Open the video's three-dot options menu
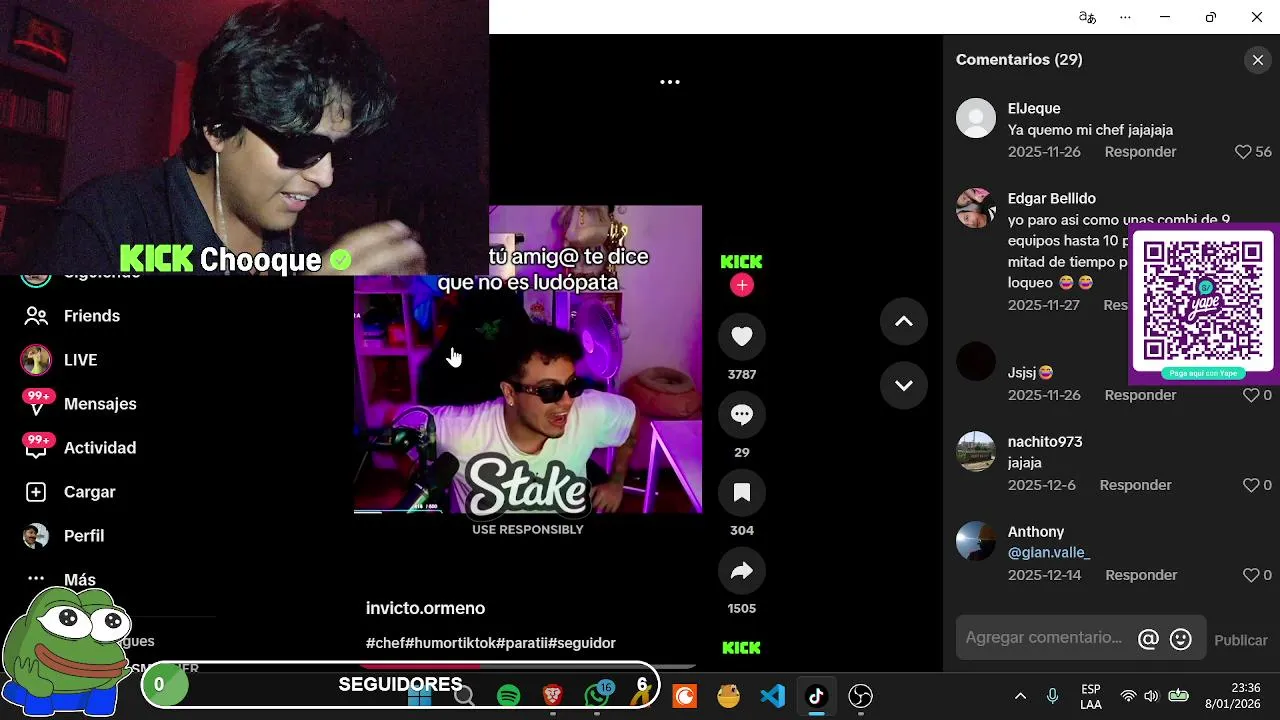Image resolution: width=1280 pixels, height=720 pixels. click(x=670, y=82)
